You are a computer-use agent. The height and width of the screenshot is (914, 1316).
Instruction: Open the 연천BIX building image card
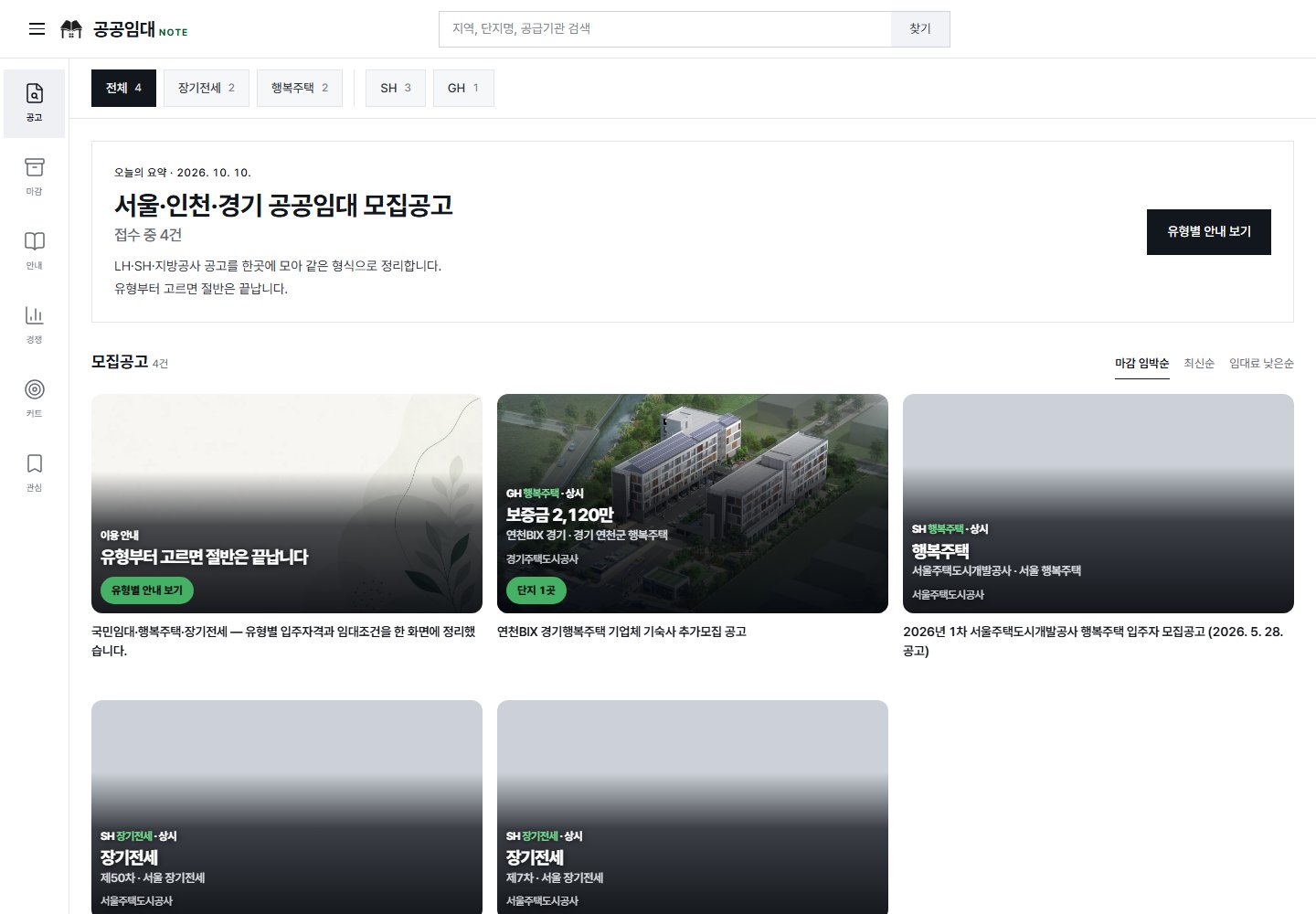click(x=693, y=504)
